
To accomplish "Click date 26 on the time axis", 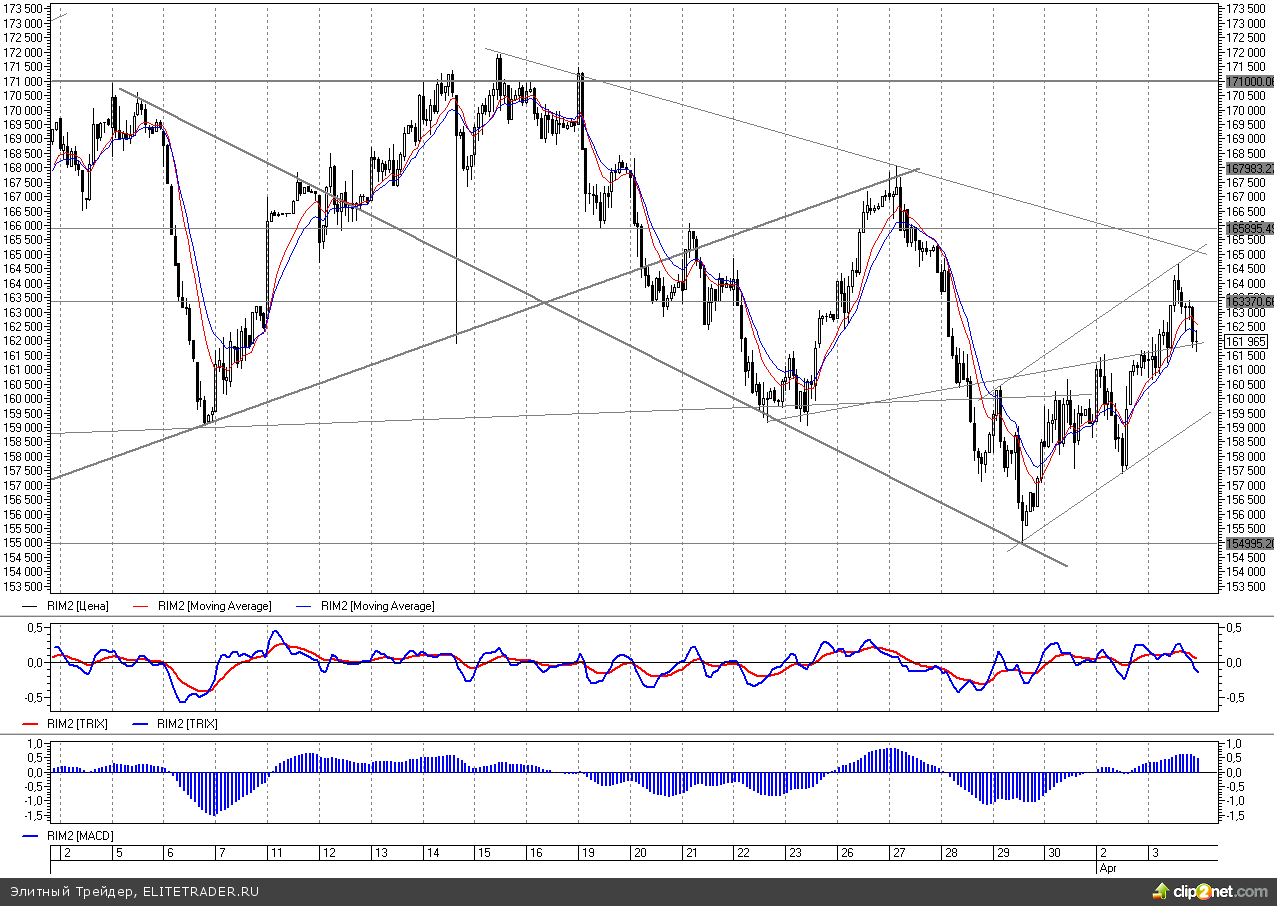I will (x=845, y=853).
